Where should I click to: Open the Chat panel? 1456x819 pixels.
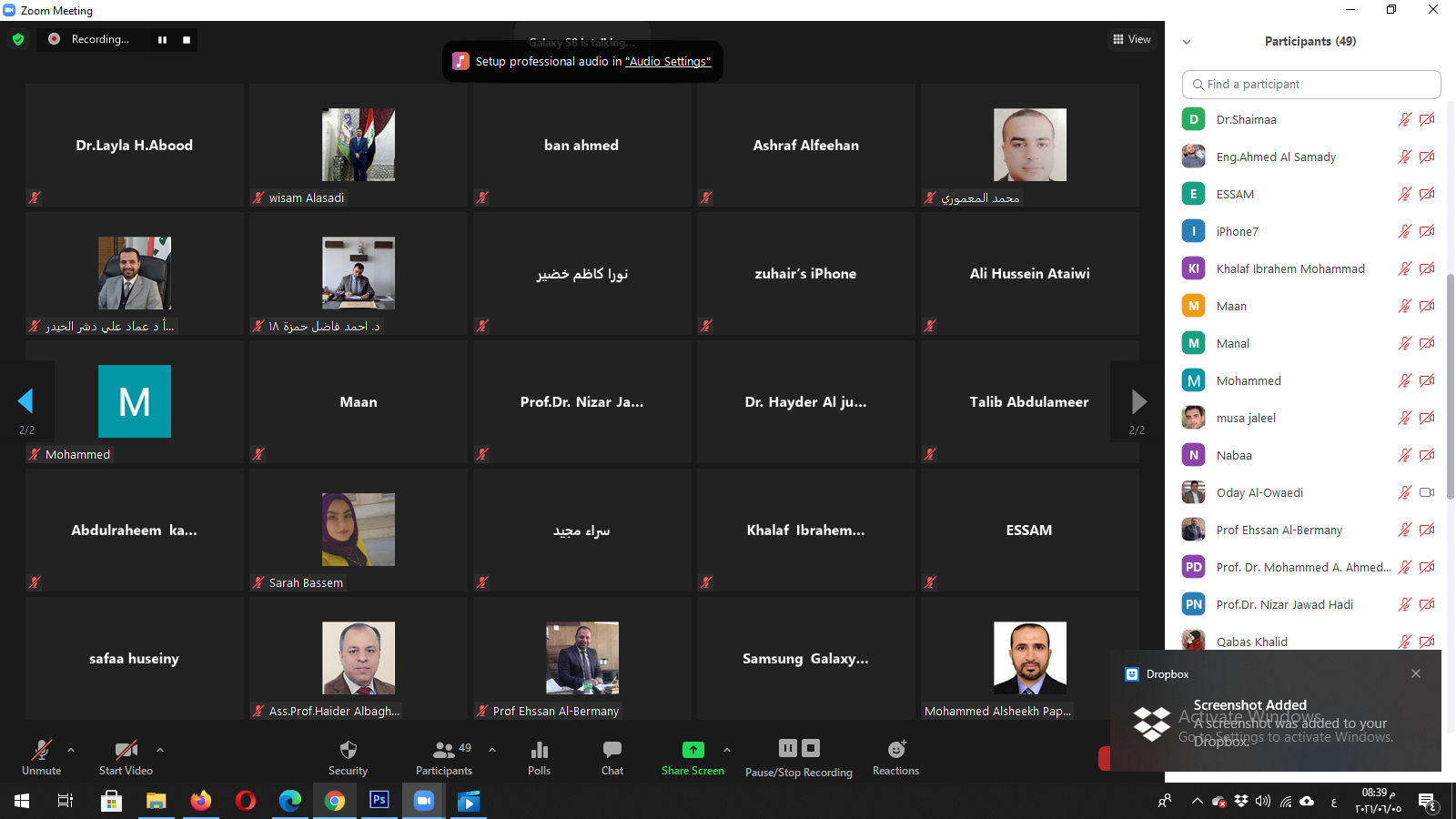pos(612,756)
